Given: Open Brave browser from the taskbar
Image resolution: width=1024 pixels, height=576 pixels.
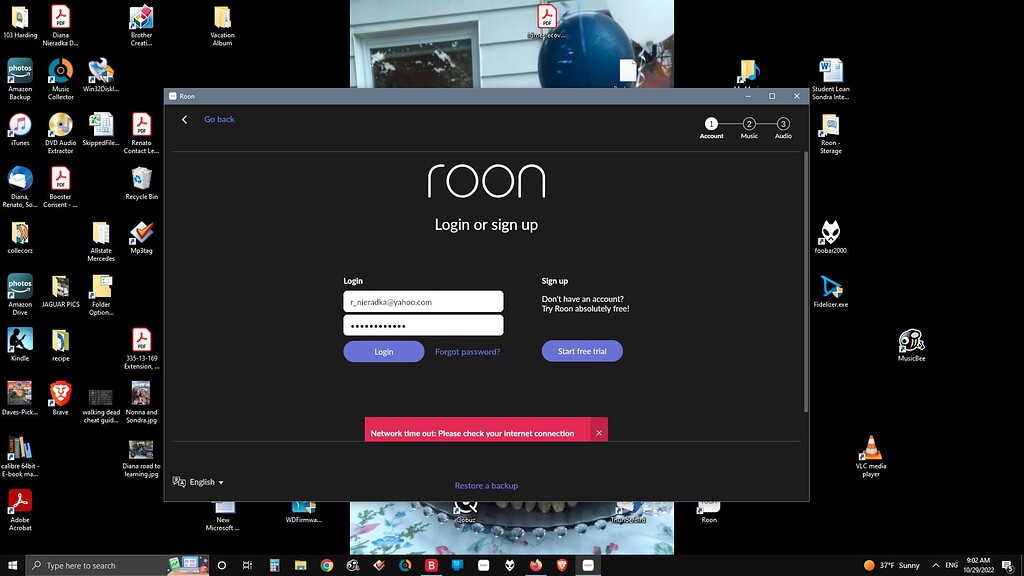Looking at the screenshot, I should [x=560, y=565].
